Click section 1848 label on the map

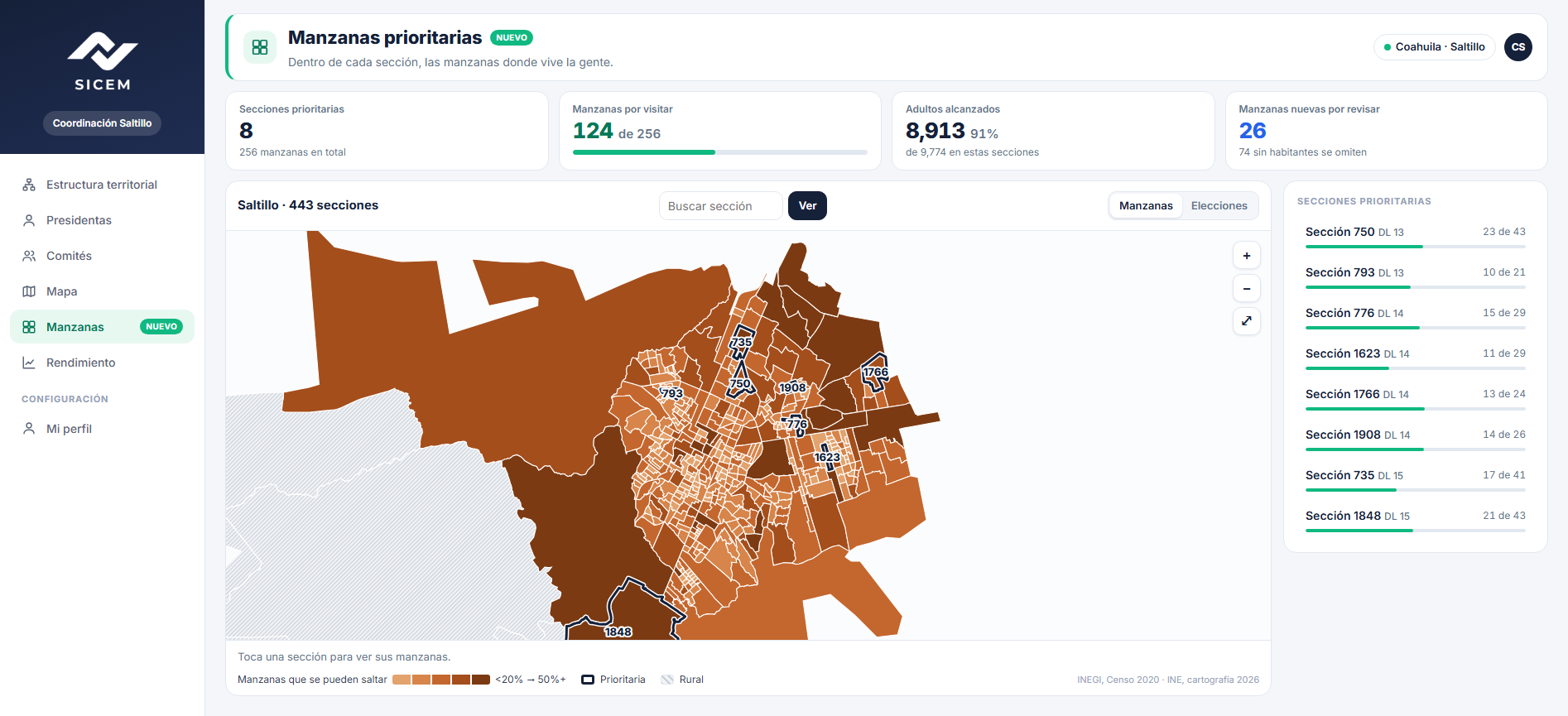618,632
